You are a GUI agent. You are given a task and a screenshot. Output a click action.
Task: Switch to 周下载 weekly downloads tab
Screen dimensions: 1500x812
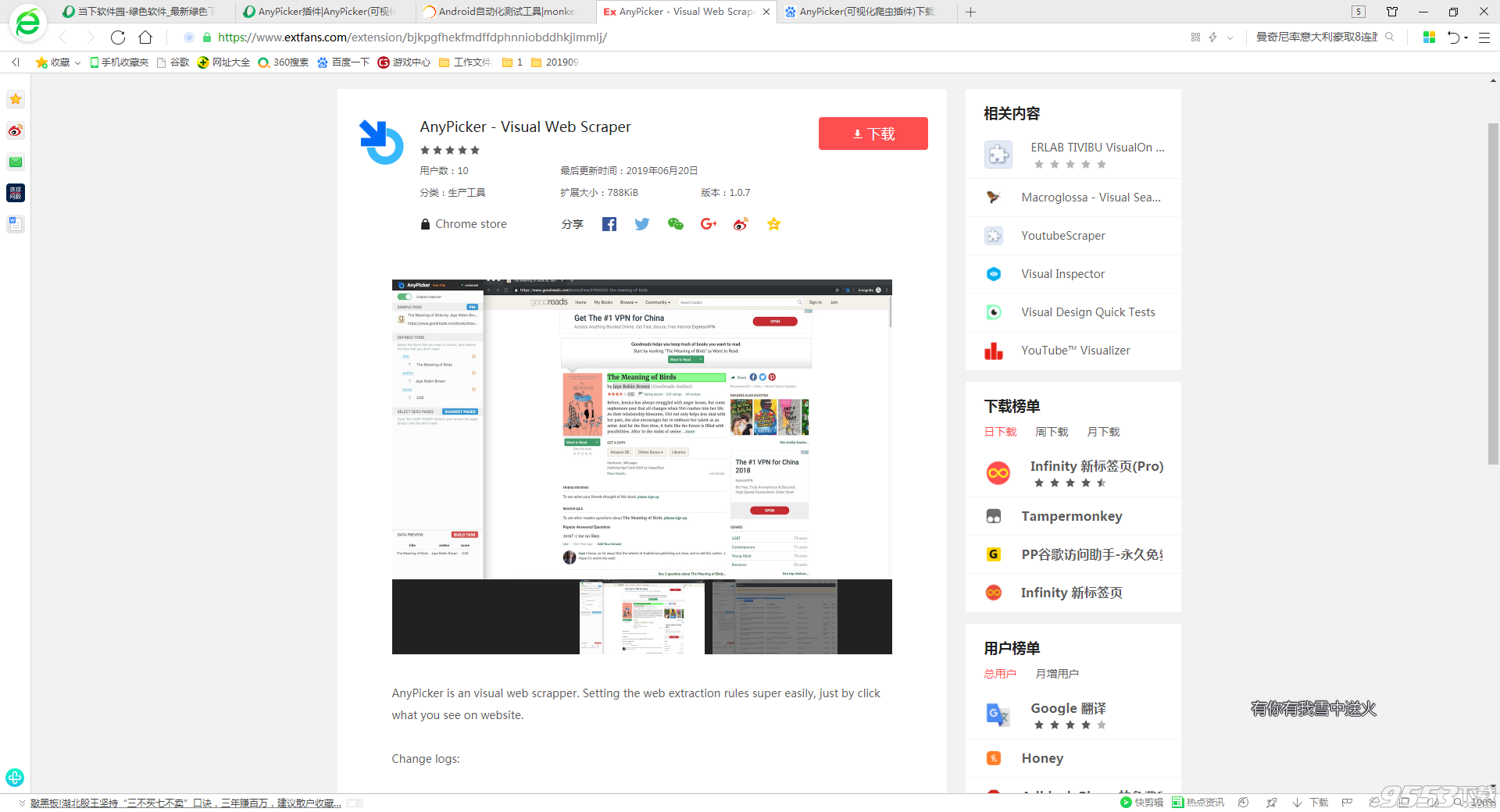(1052, 432)
